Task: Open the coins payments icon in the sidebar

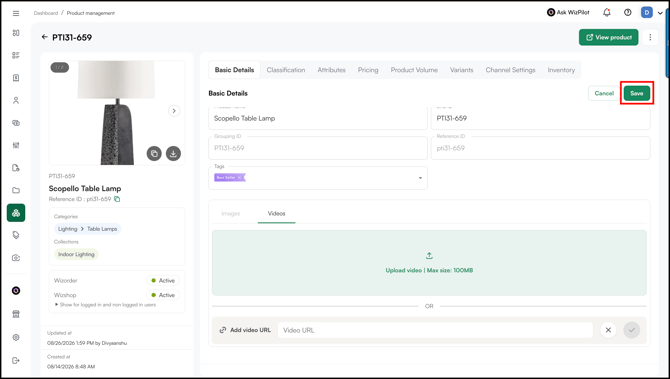Action: click(16, 123)
